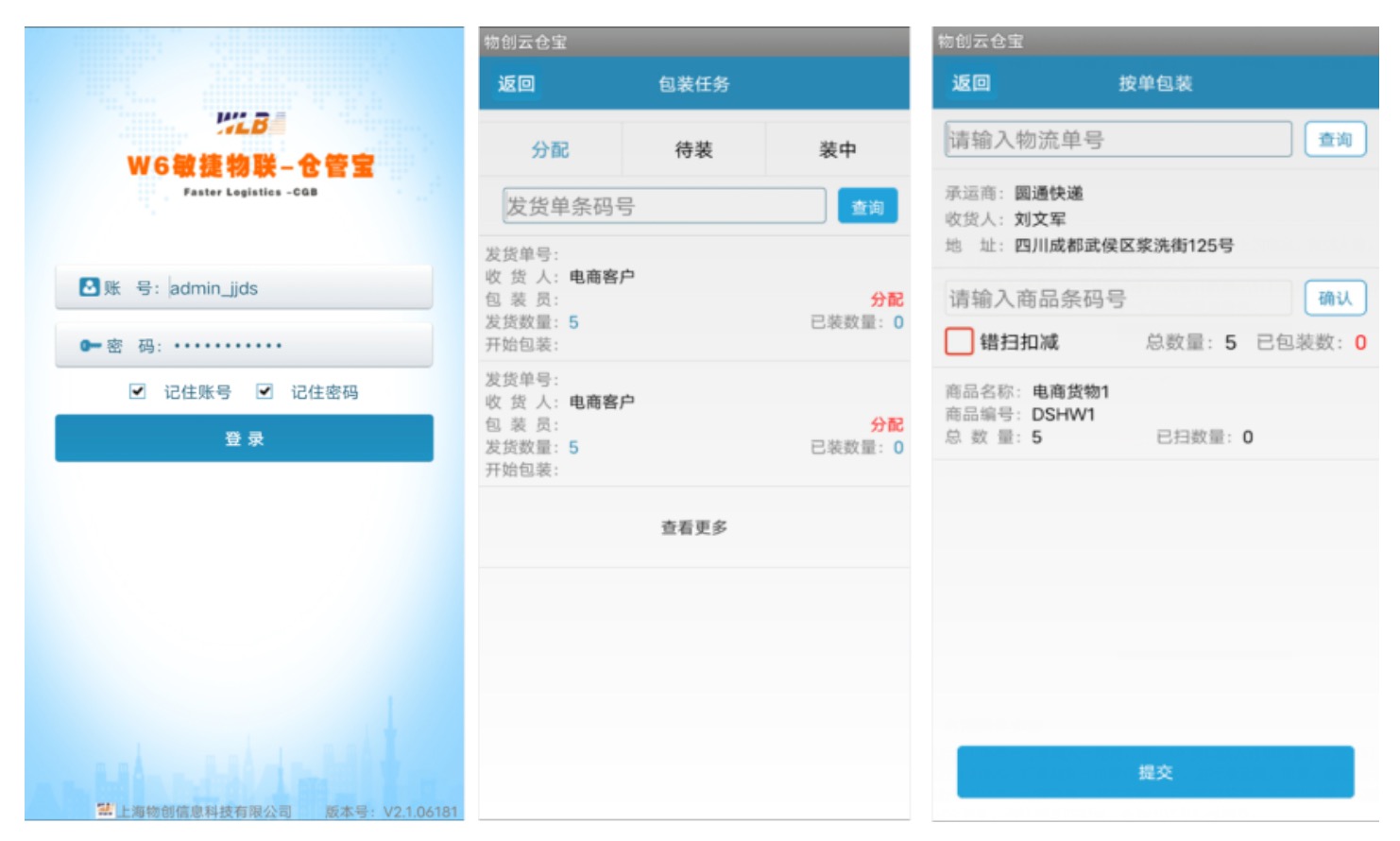Click the company logo in footer
Viewport: 1400px width, 841px height.
point(105,810)
